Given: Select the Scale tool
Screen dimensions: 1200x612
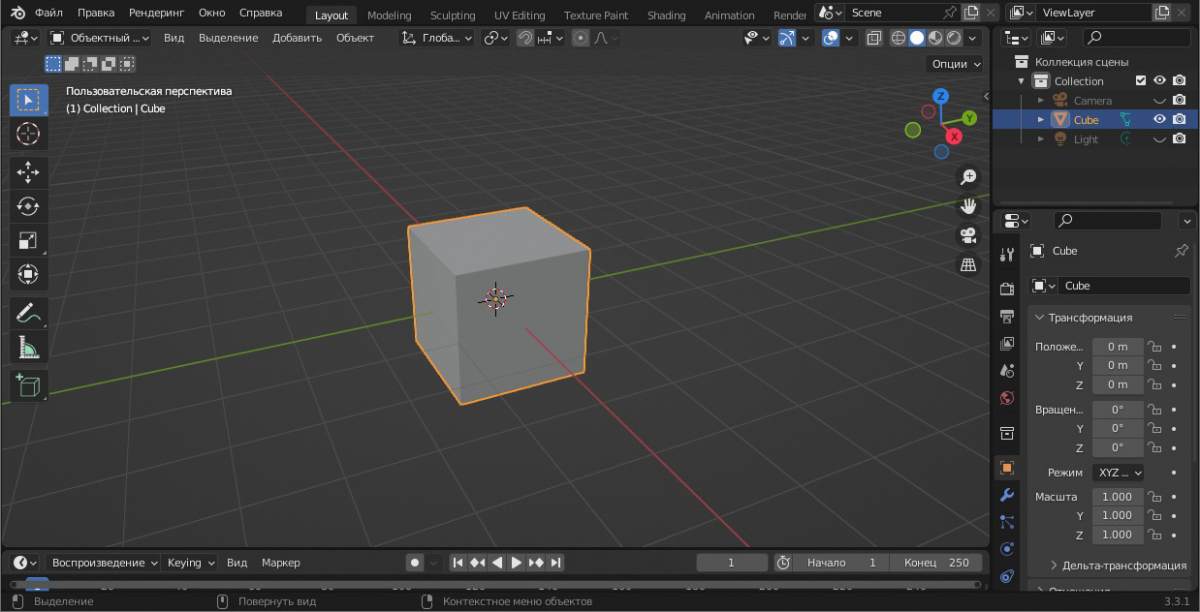Looking at the screenshot, I should pyautogui.click(x=28, y=240).
